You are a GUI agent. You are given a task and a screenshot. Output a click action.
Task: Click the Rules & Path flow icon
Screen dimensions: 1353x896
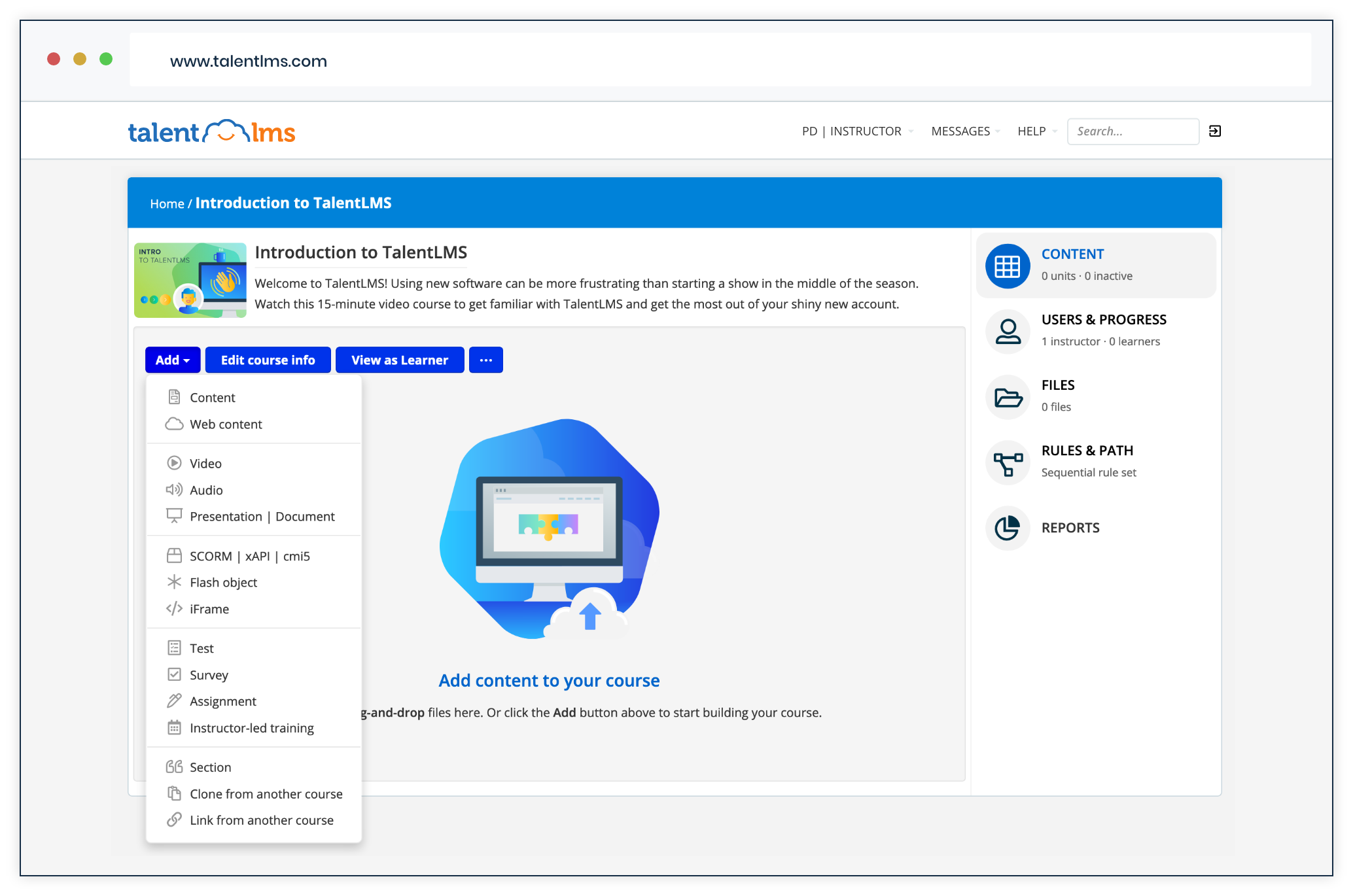[1008, 463]
